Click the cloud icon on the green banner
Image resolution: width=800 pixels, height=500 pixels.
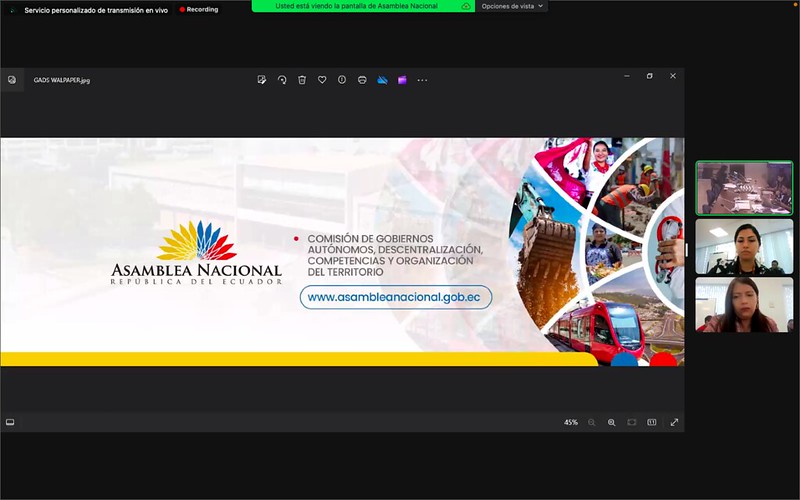click(x=465, y=6)
